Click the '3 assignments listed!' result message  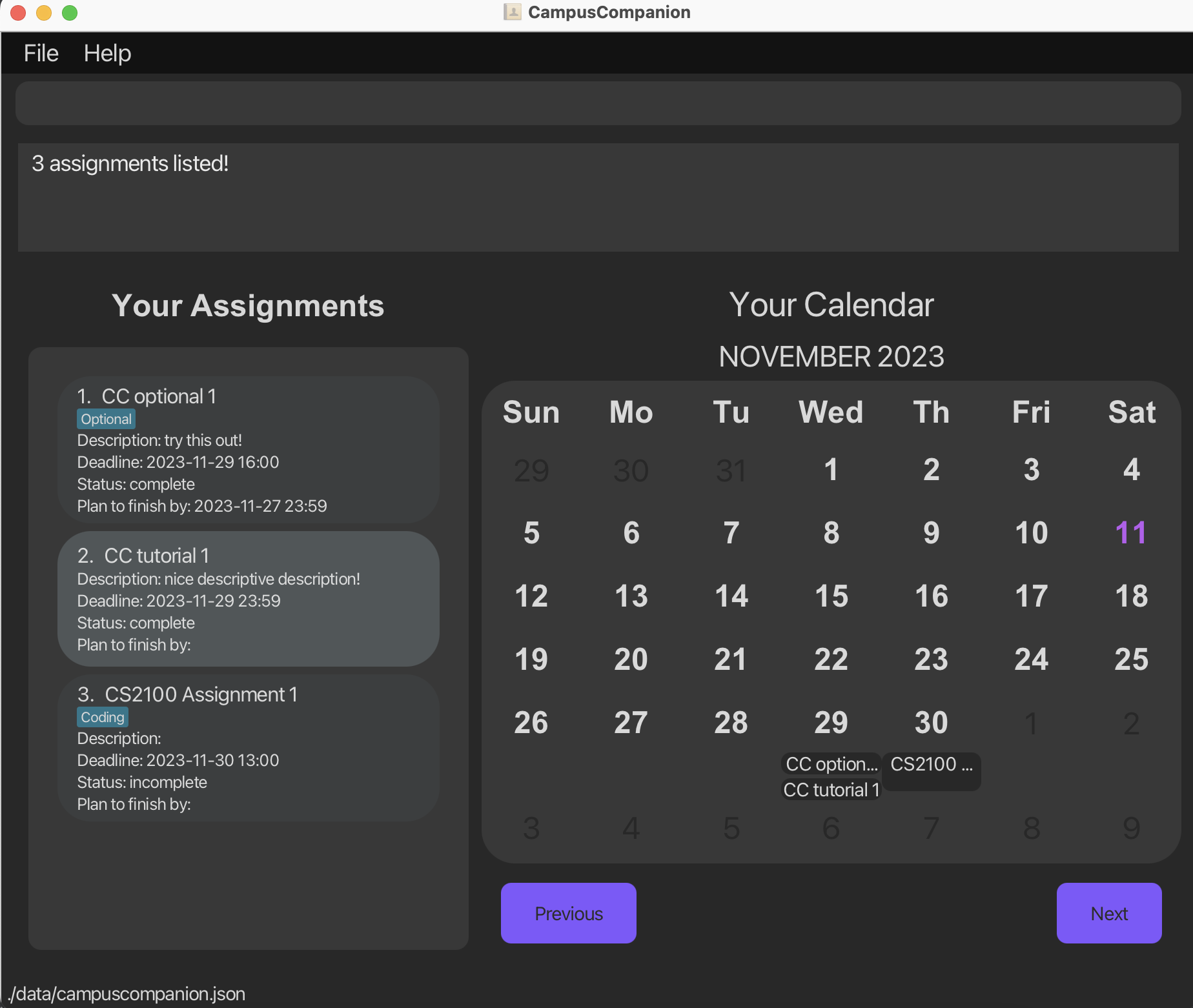coord(130,163)
